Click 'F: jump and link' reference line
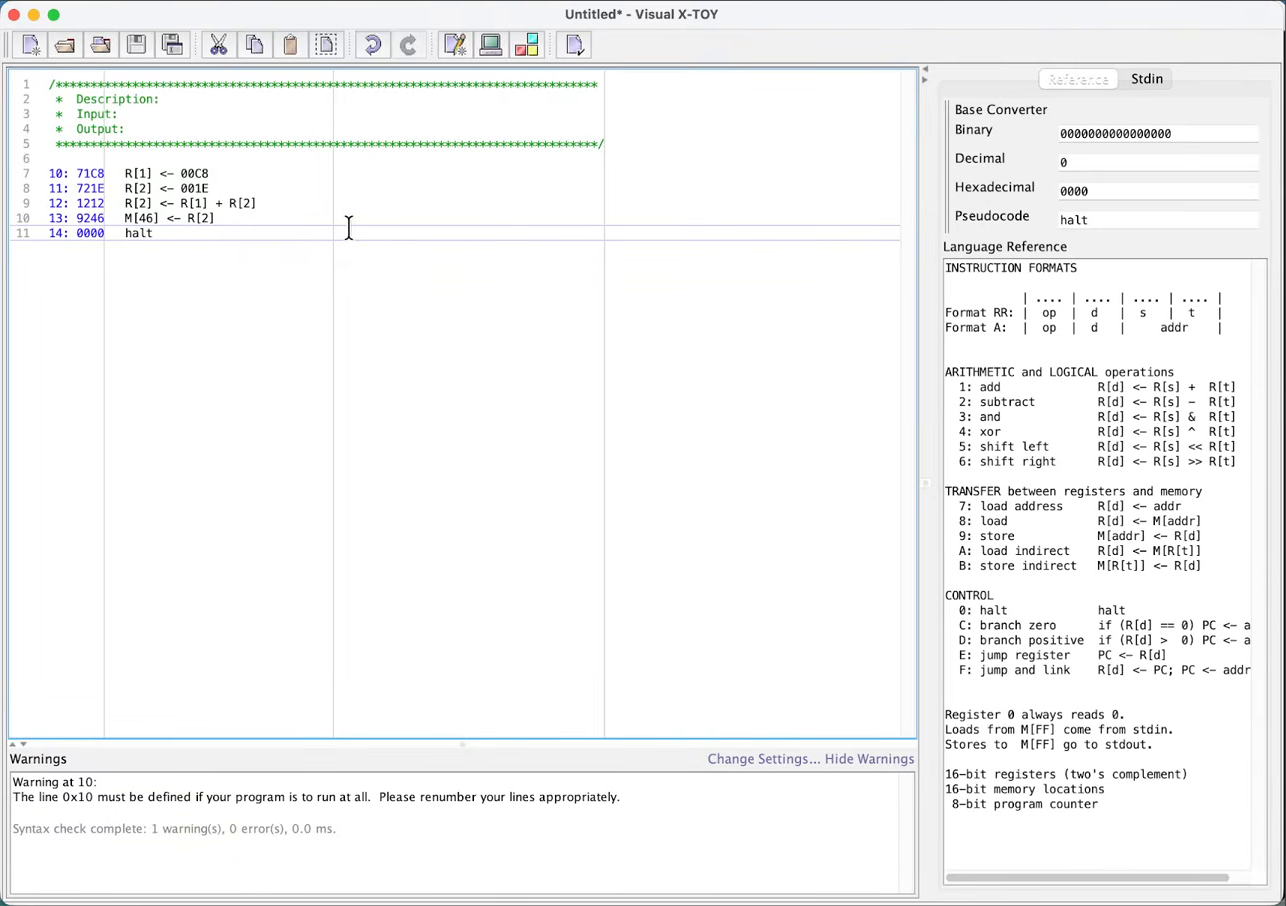Viewport: 1286px width, 906px height. pos(1104,670)
